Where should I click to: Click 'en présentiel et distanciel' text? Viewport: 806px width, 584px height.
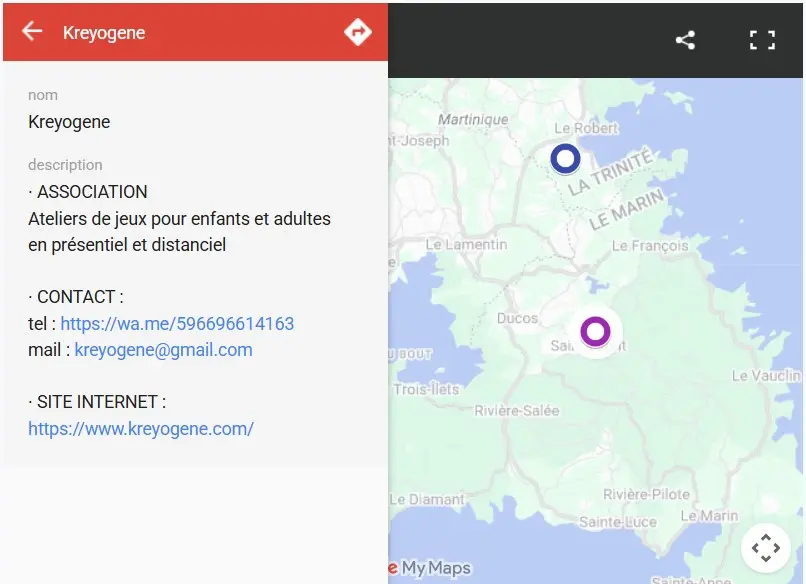127,245
